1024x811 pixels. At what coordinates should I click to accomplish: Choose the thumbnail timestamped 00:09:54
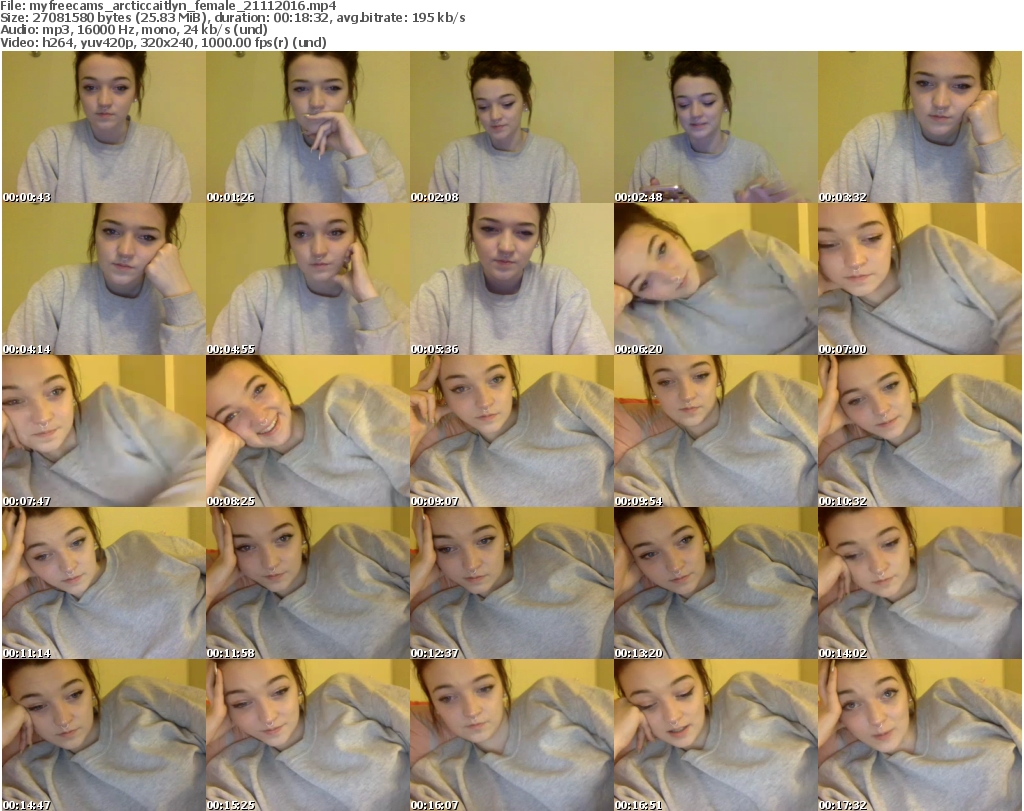click(716, 431)
